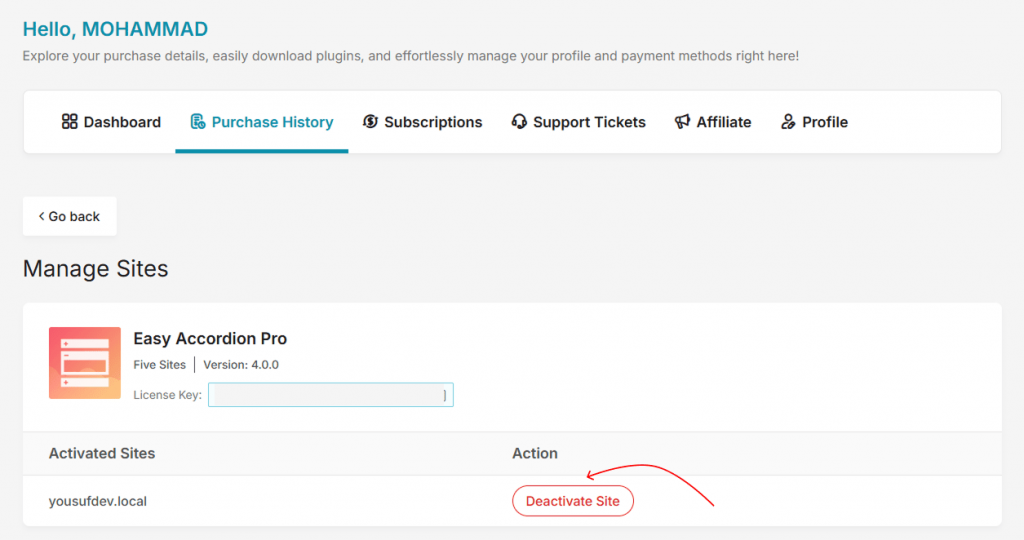Viewport: 1024px width, 540px height.
Task: Switch to the Subscriptions tab label
Action: click(433, 122)
